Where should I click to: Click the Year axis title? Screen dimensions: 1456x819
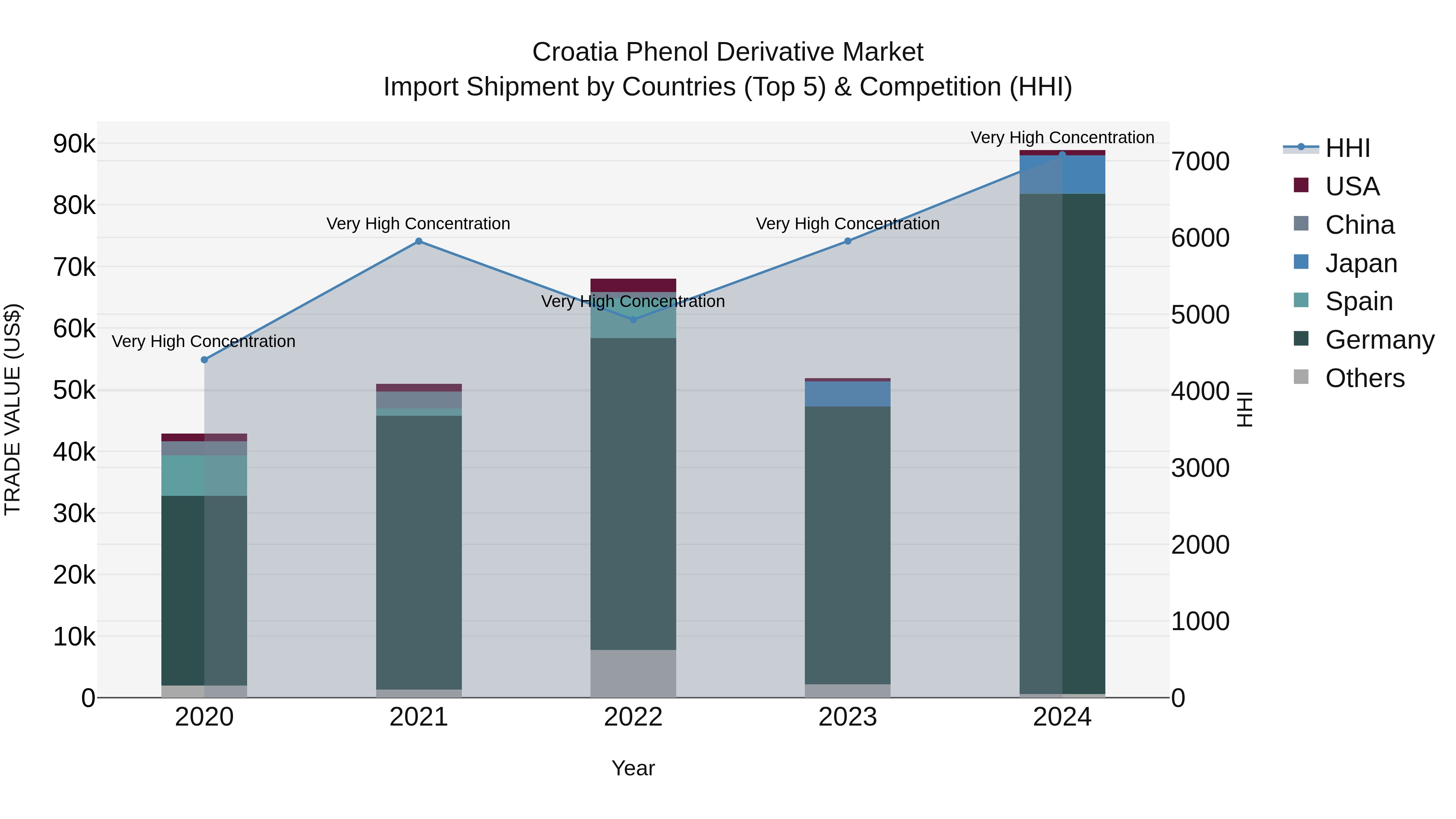pyautogui.click(x=633, y=769)
